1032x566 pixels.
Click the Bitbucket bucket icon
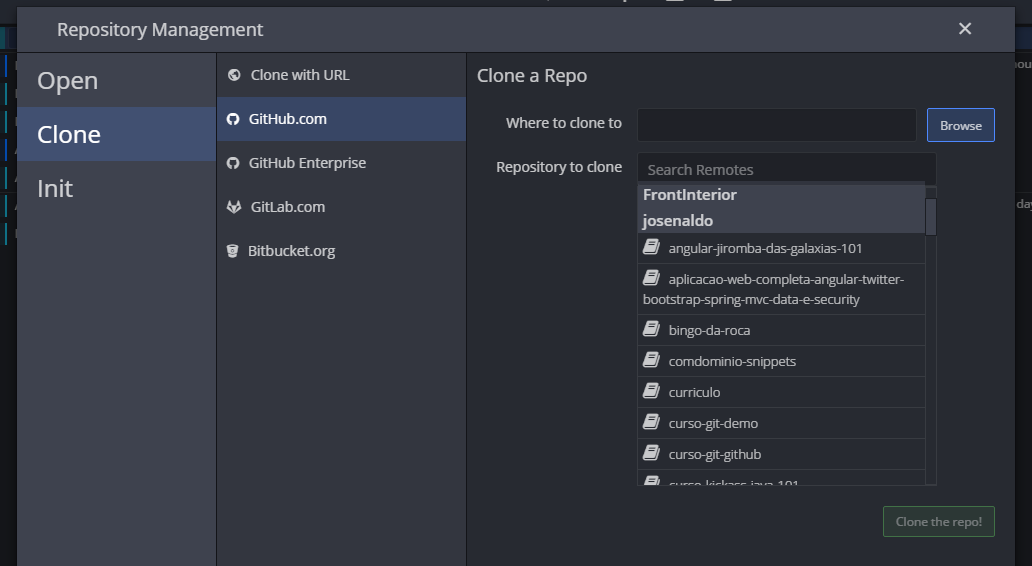pos(232,251)
